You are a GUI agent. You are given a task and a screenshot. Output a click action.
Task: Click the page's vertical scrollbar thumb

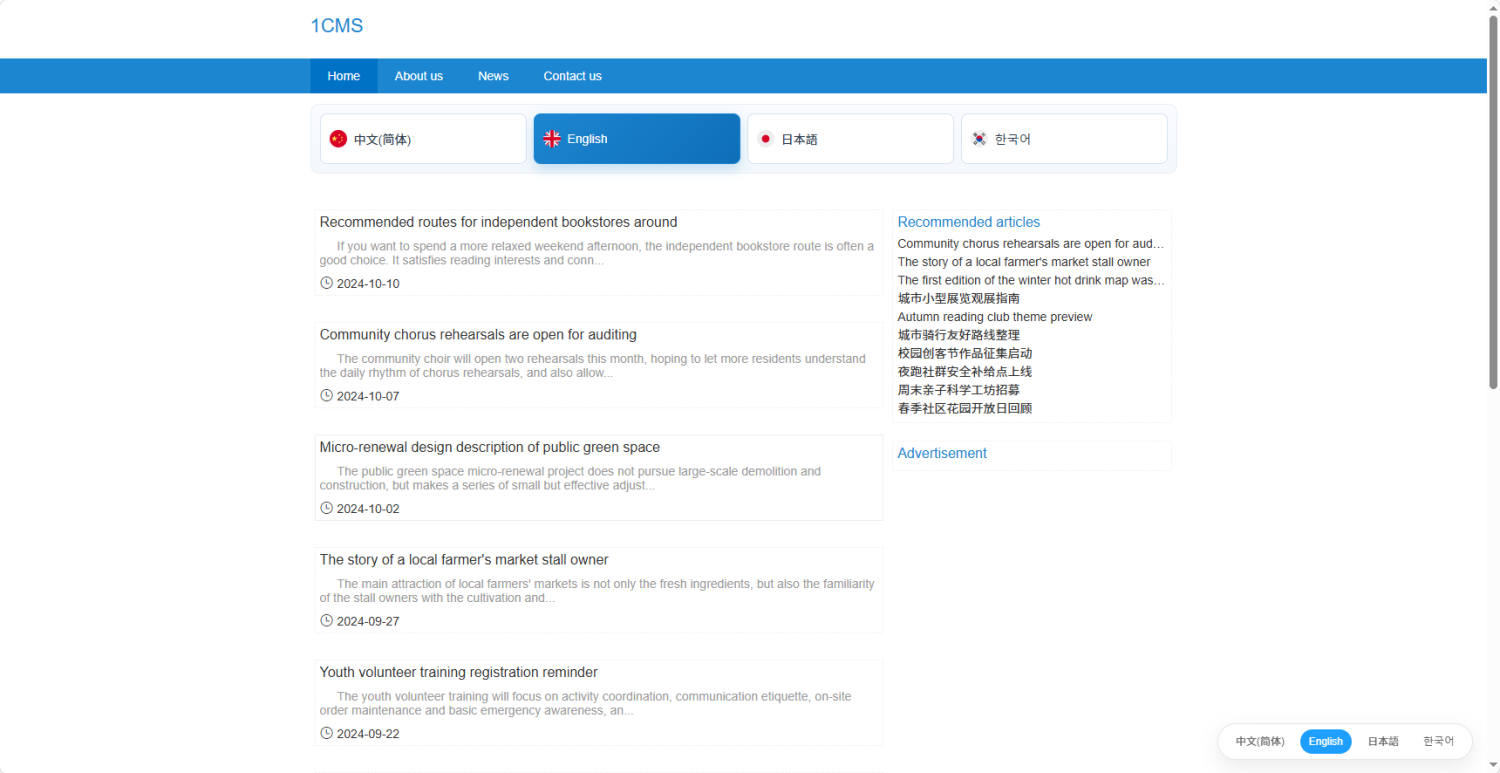click(1493, 202)
